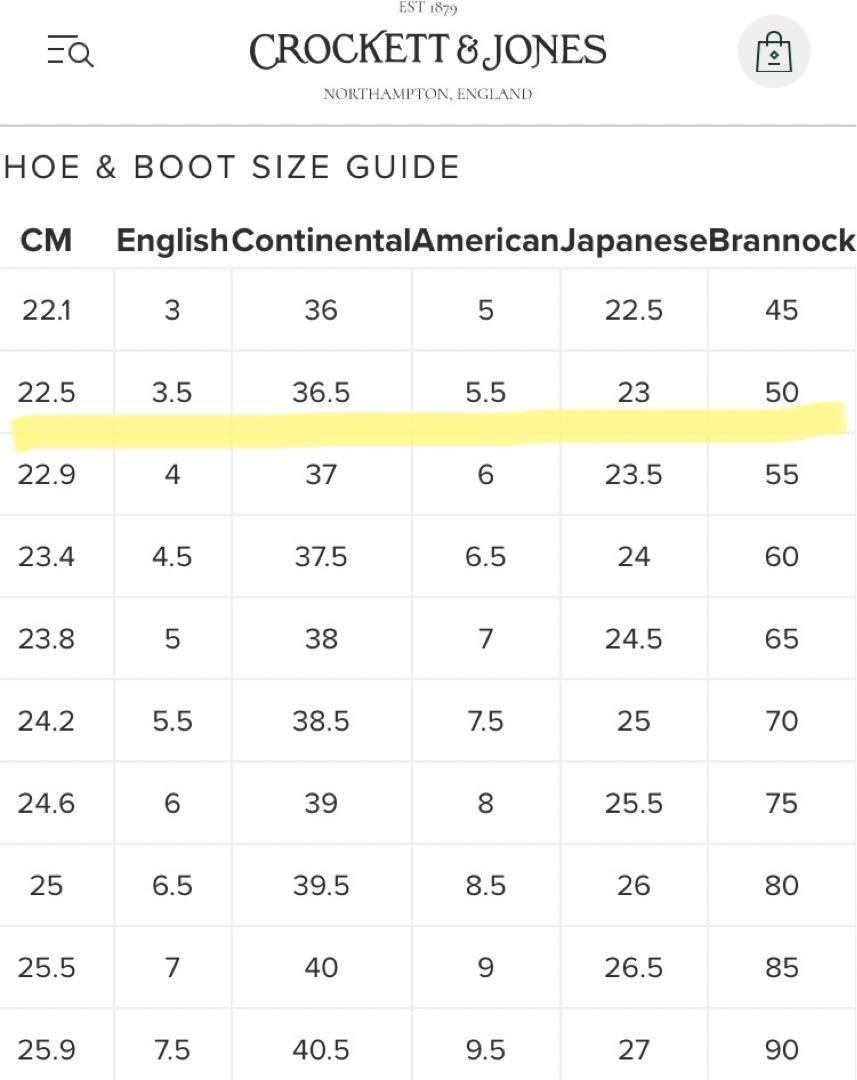This screenshot has height=1080, width=857.
Task: Click the English size 4.5 cell
Action: point(172,557)
